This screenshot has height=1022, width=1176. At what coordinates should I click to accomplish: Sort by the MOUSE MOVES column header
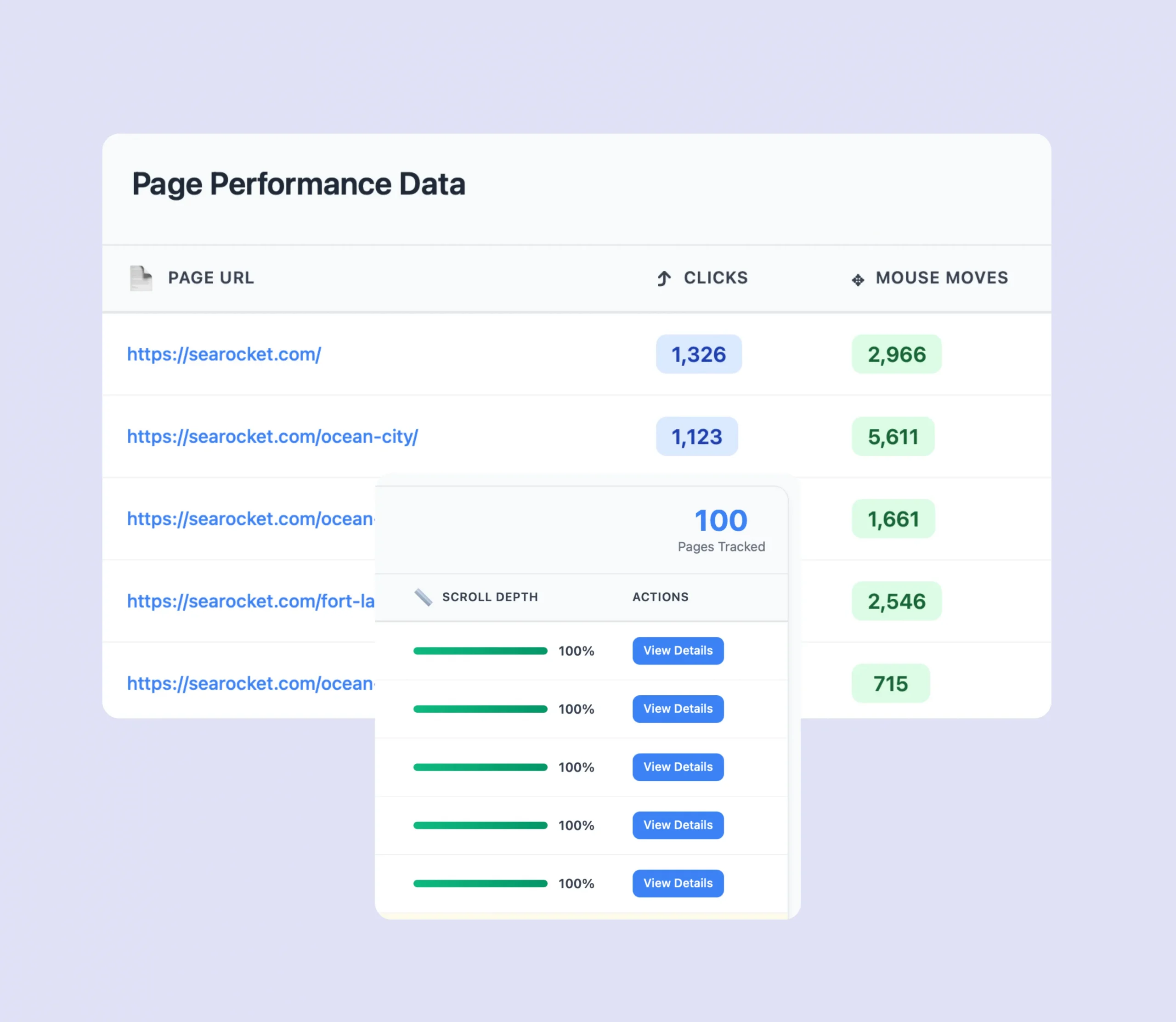(x=942, y=278)
